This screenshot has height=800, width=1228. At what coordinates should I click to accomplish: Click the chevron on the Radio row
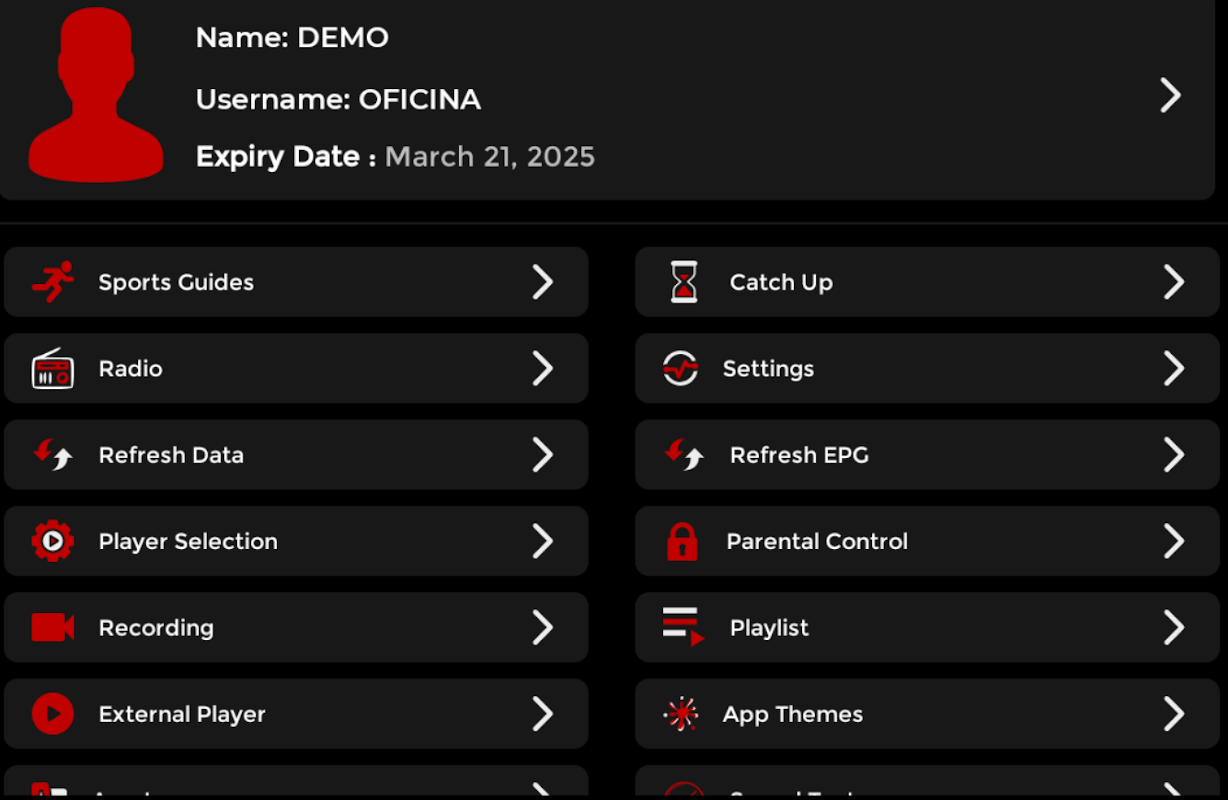[542, 369]
